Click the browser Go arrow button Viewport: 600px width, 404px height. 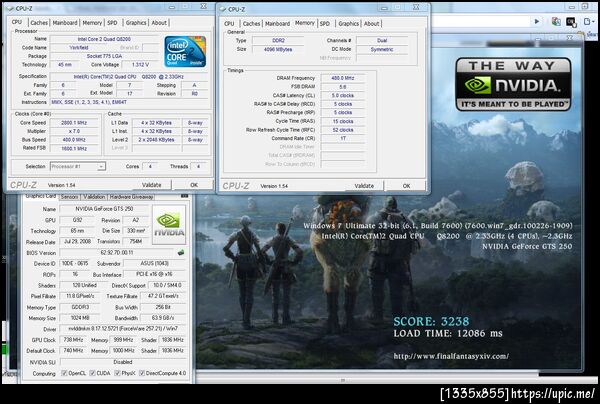[537, 22]
